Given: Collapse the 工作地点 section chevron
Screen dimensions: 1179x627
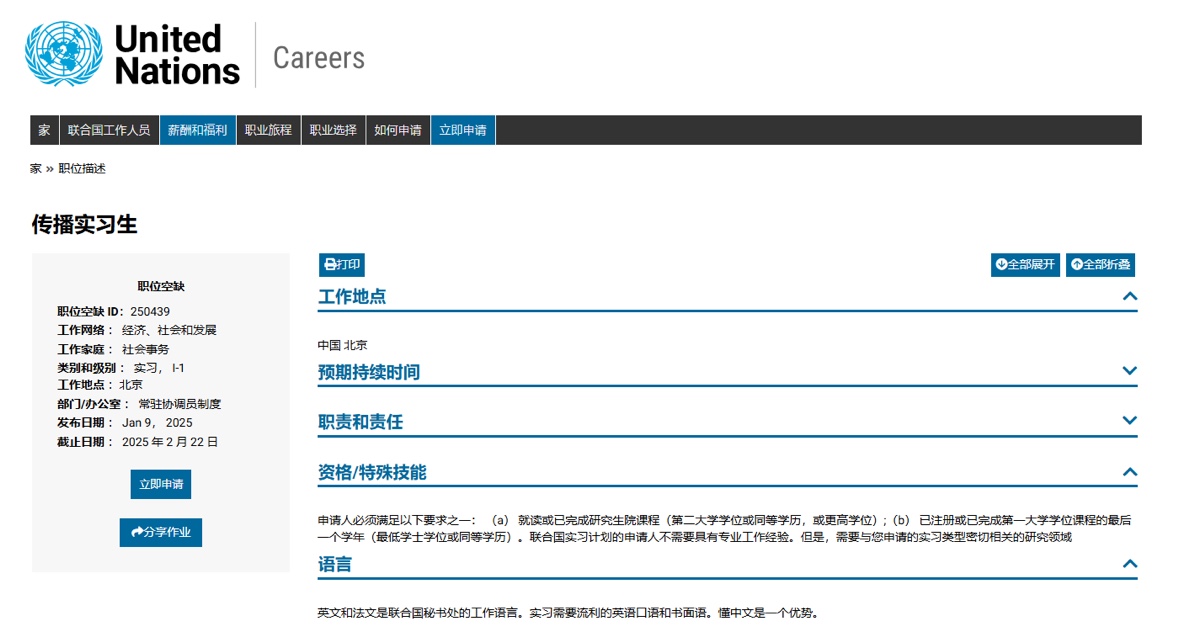Looking at the screenshot, I should click(x=1130, y=296).
